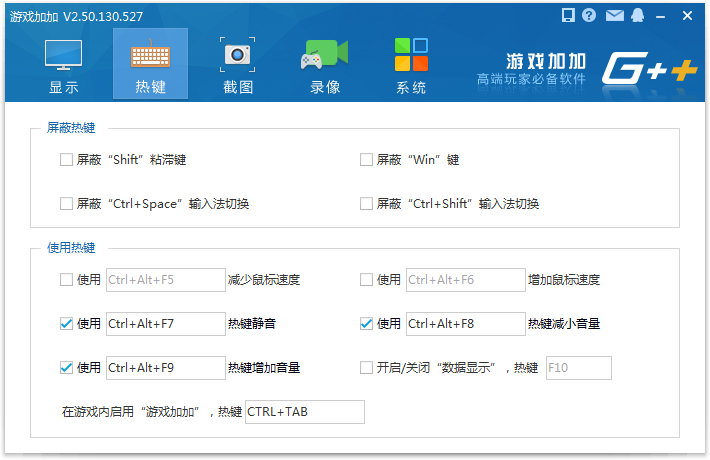Enable 开启/关闭 "数据显示" checkbox
This screenshot has width=710, height=460.
tap(367, 368)
